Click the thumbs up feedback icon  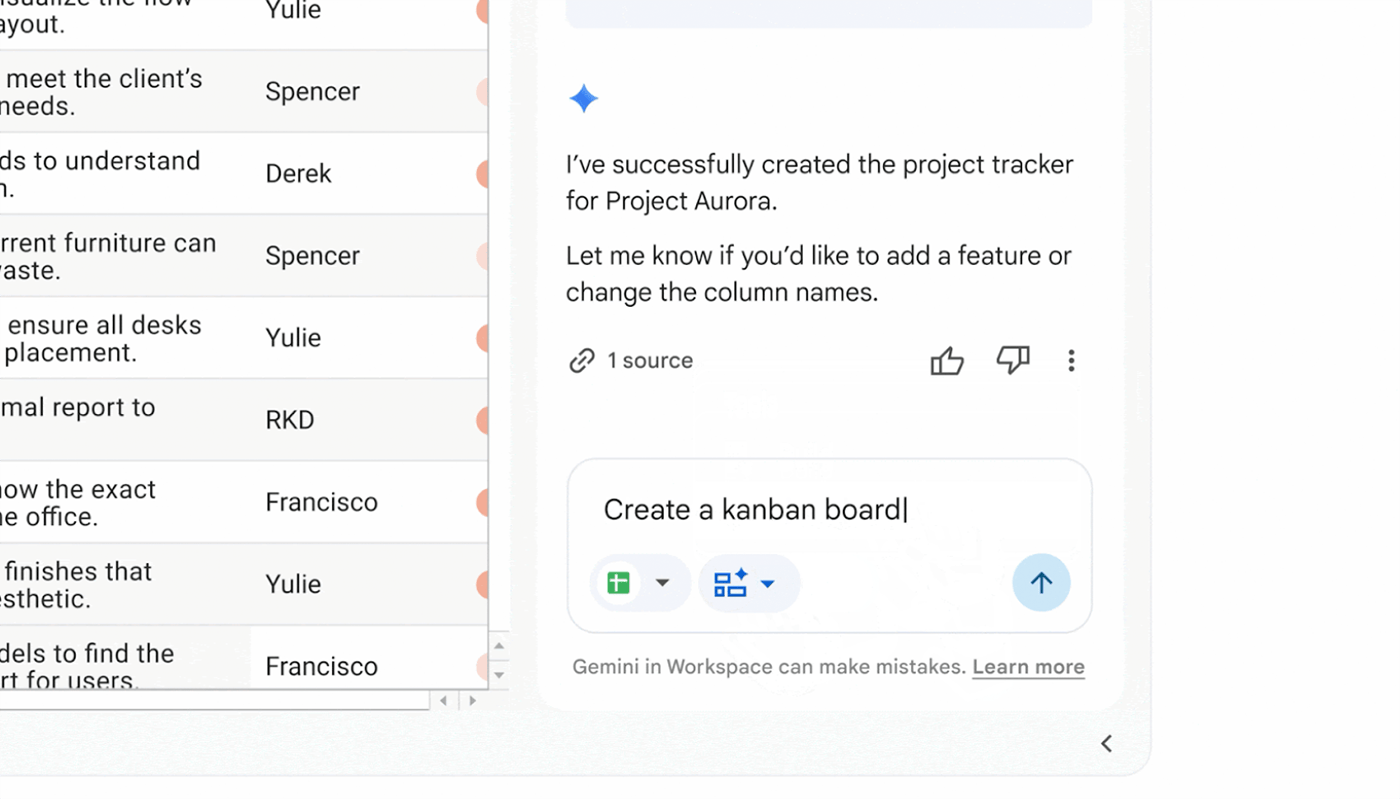click(x=947, y=360)
